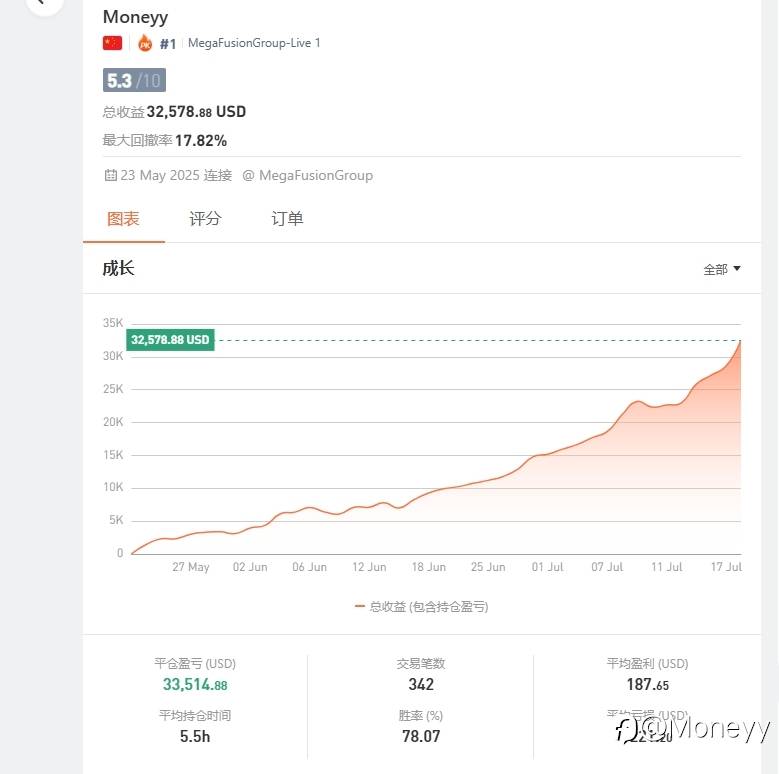The height and width of the screenshot is (774, 779).
Task: Click the green 32,578.88 USD chart label
Action: click(x=170, y=340)
